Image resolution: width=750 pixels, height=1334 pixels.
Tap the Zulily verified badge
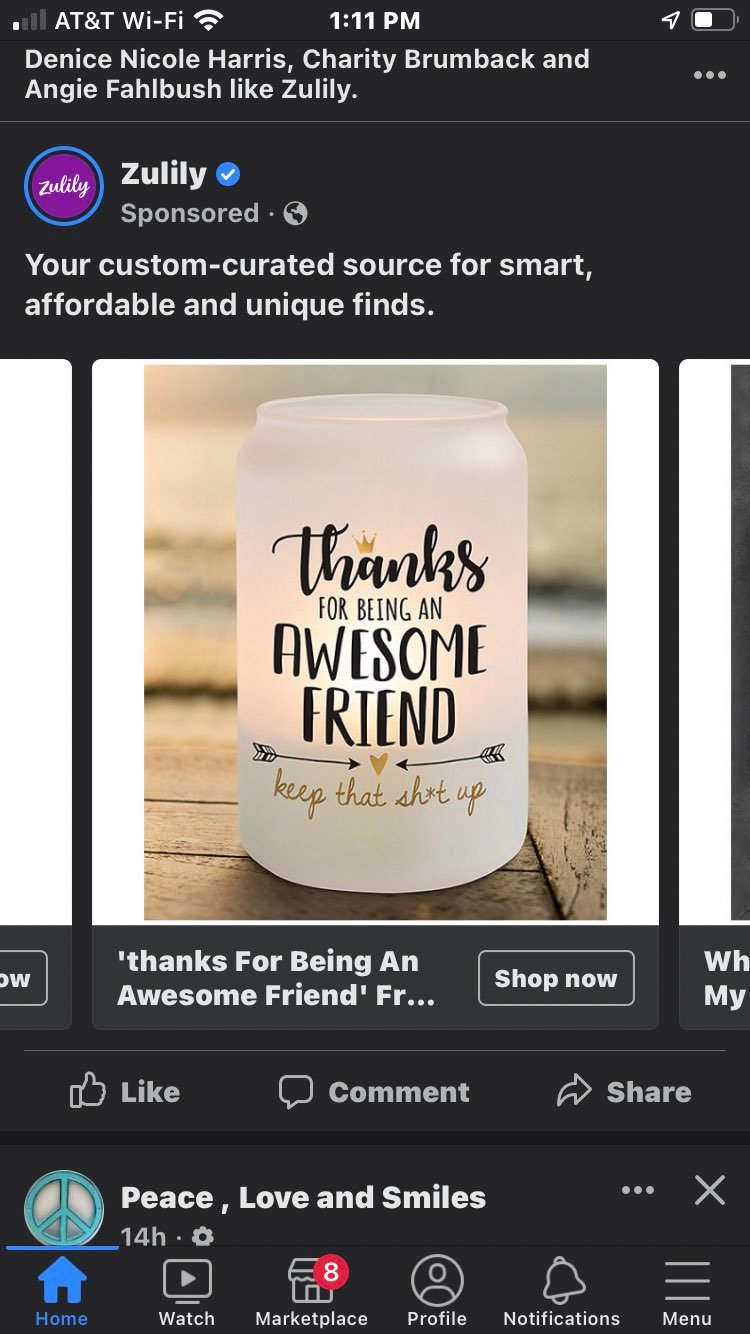coord(228,175)
